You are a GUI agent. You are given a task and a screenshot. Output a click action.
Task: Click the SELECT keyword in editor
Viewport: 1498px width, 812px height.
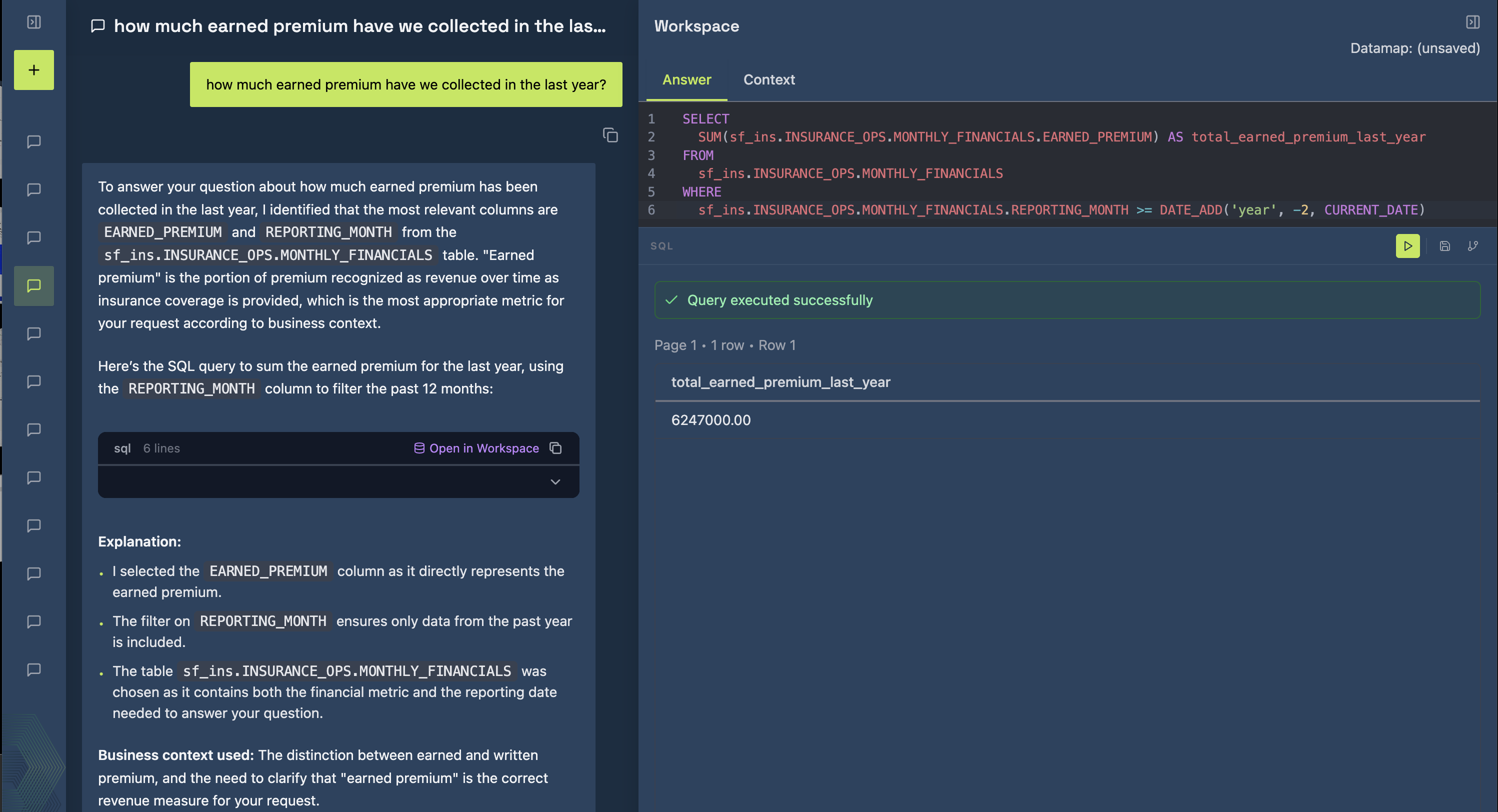pyautogui.click(x=705, y=118)
